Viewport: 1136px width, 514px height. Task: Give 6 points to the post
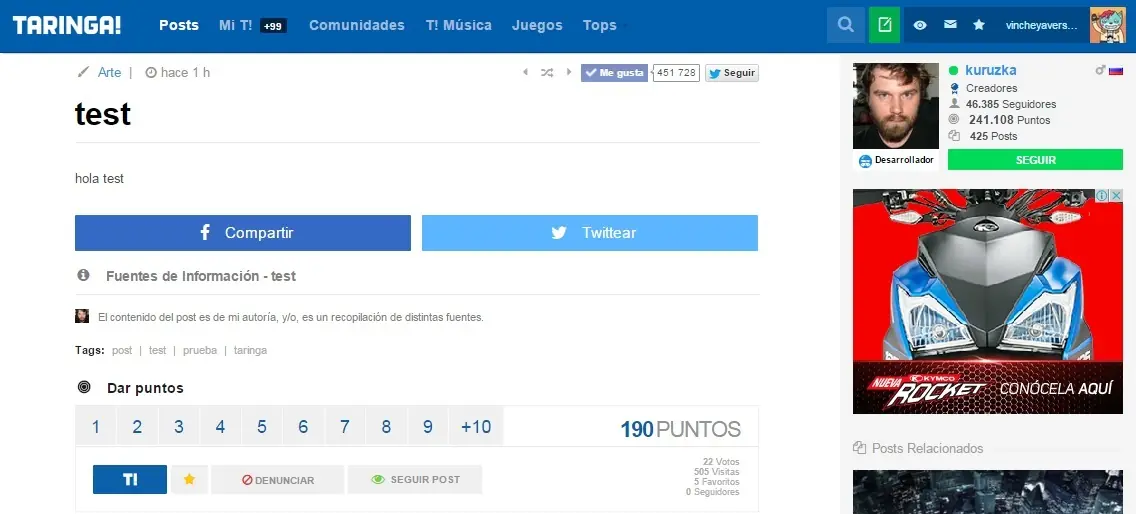click(303, 426)
